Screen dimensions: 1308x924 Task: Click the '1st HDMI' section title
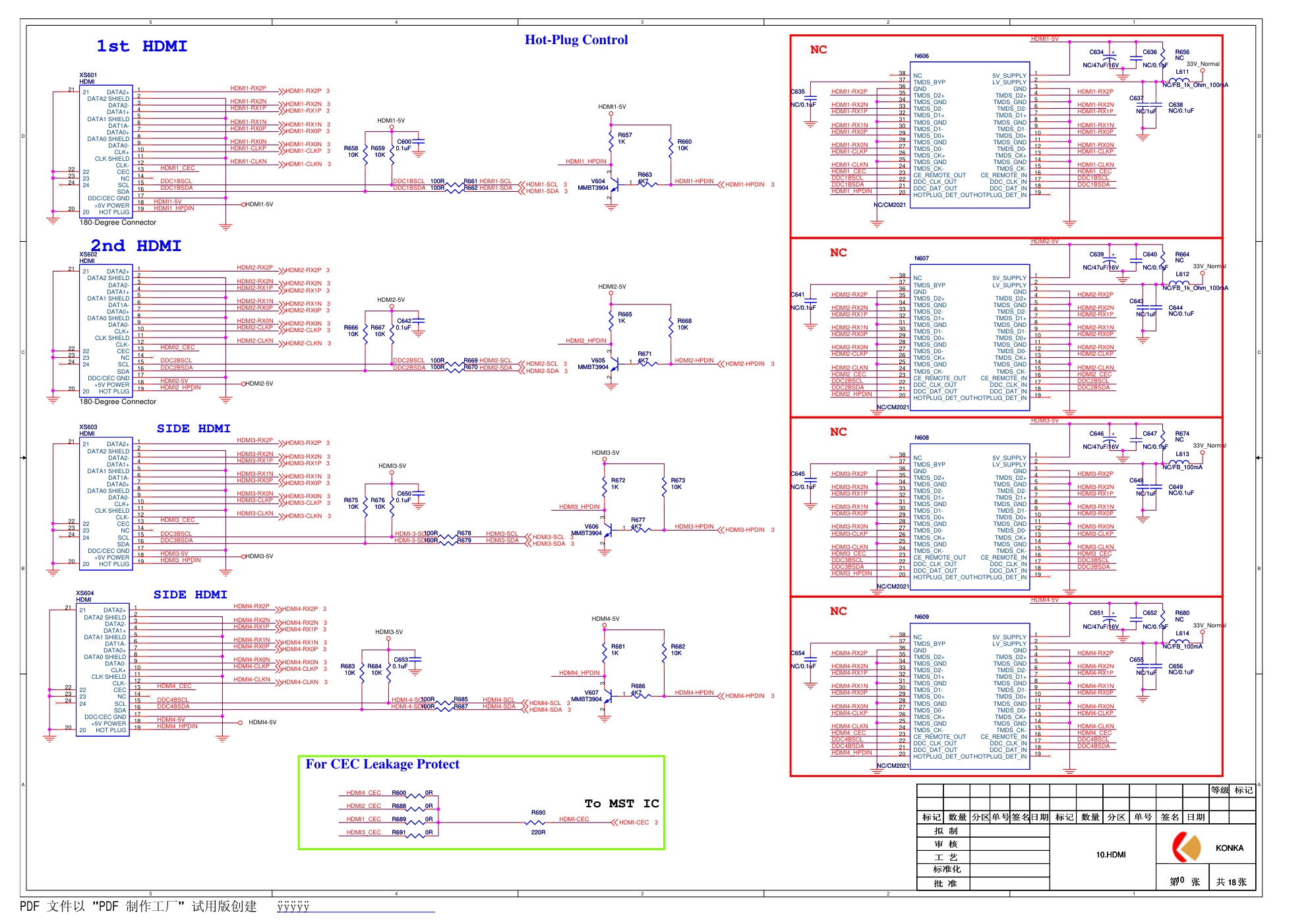click(x=142, y=46)
